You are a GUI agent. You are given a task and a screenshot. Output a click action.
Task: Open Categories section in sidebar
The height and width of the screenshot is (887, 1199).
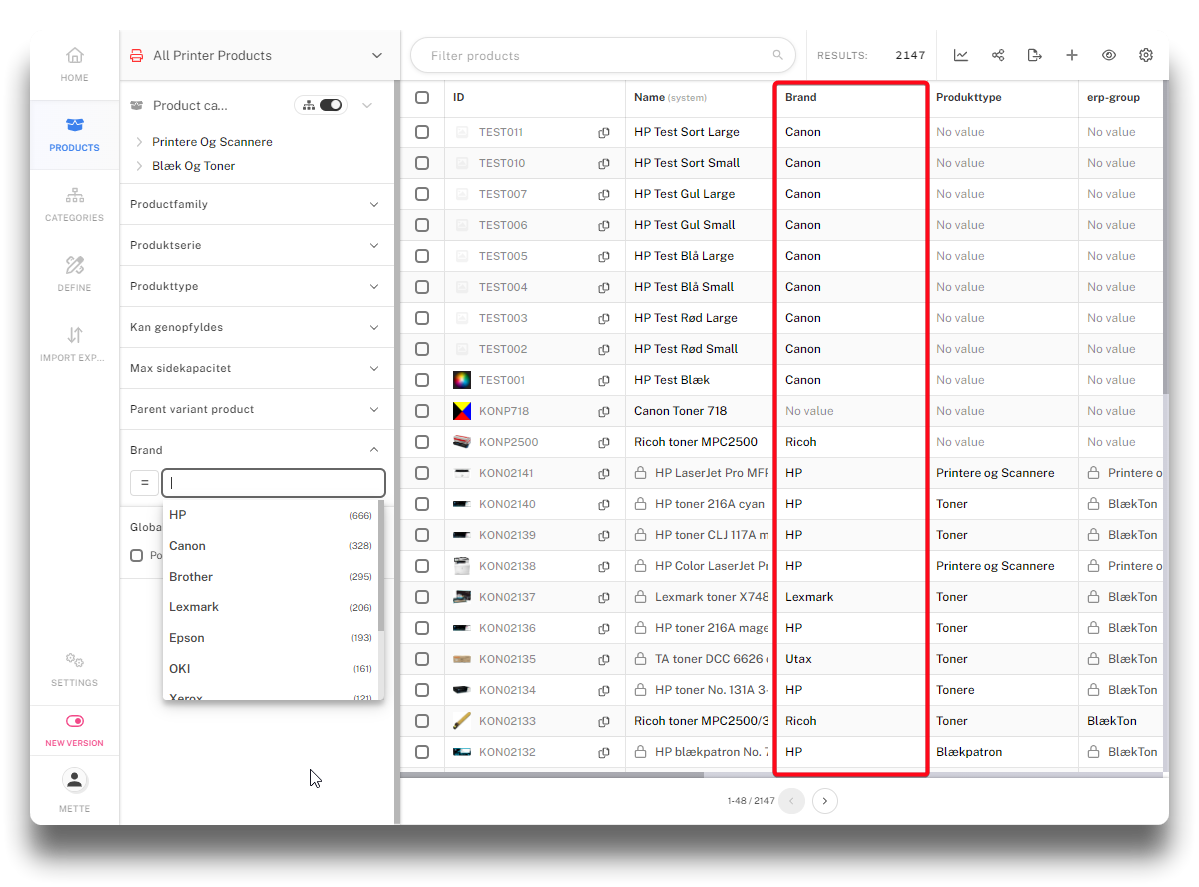74,205
